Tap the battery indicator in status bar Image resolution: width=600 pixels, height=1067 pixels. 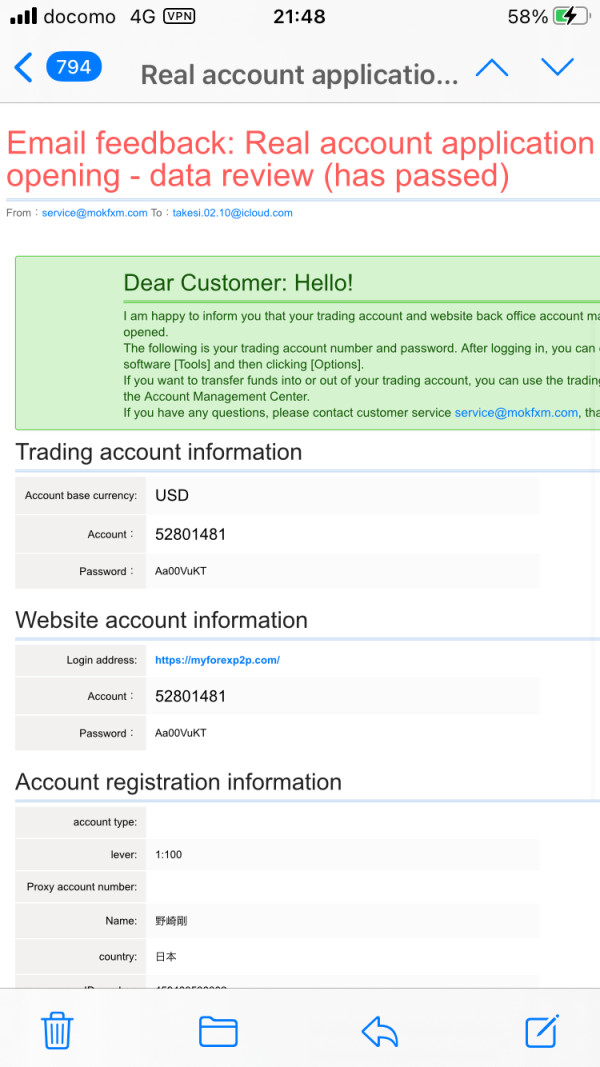[570, 16]
